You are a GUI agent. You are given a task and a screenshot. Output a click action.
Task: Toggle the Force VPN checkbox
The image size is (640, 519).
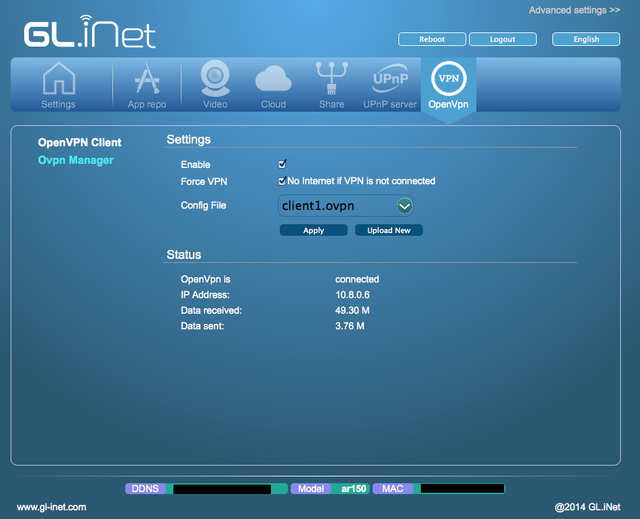pos(282,181)
